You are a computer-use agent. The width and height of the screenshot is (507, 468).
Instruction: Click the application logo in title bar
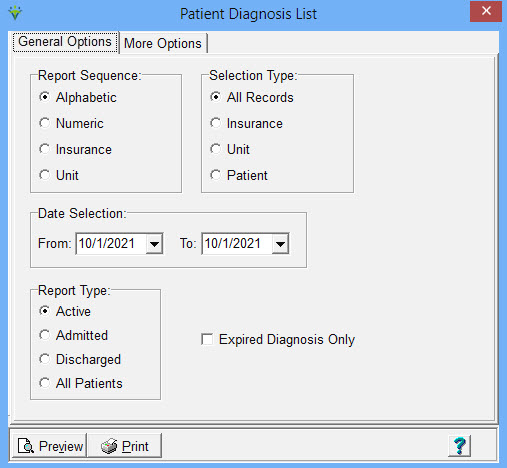point(15,13)
